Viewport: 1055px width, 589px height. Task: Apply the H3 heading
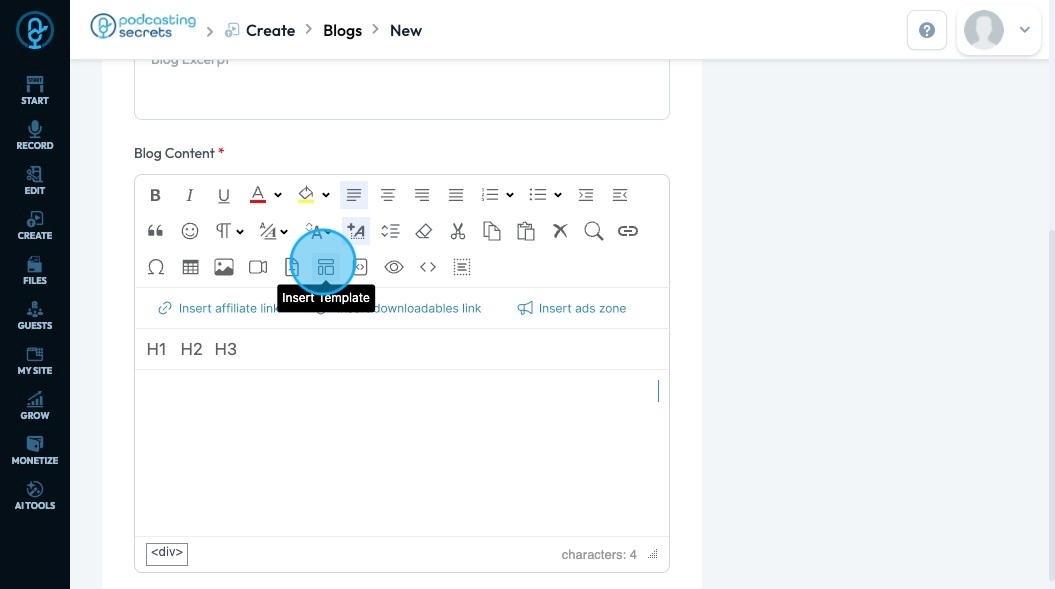(x=225, y=349)
